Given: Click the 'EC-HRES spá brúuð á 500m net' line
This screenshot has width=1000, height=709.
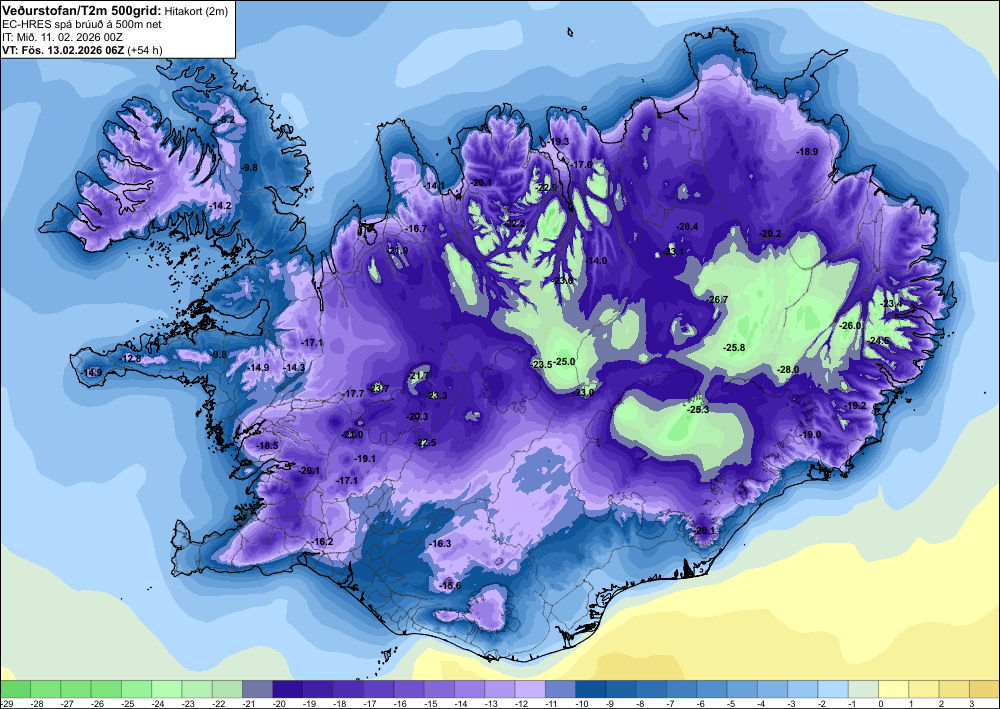Looking at the screenshot, I should point(82,24).
